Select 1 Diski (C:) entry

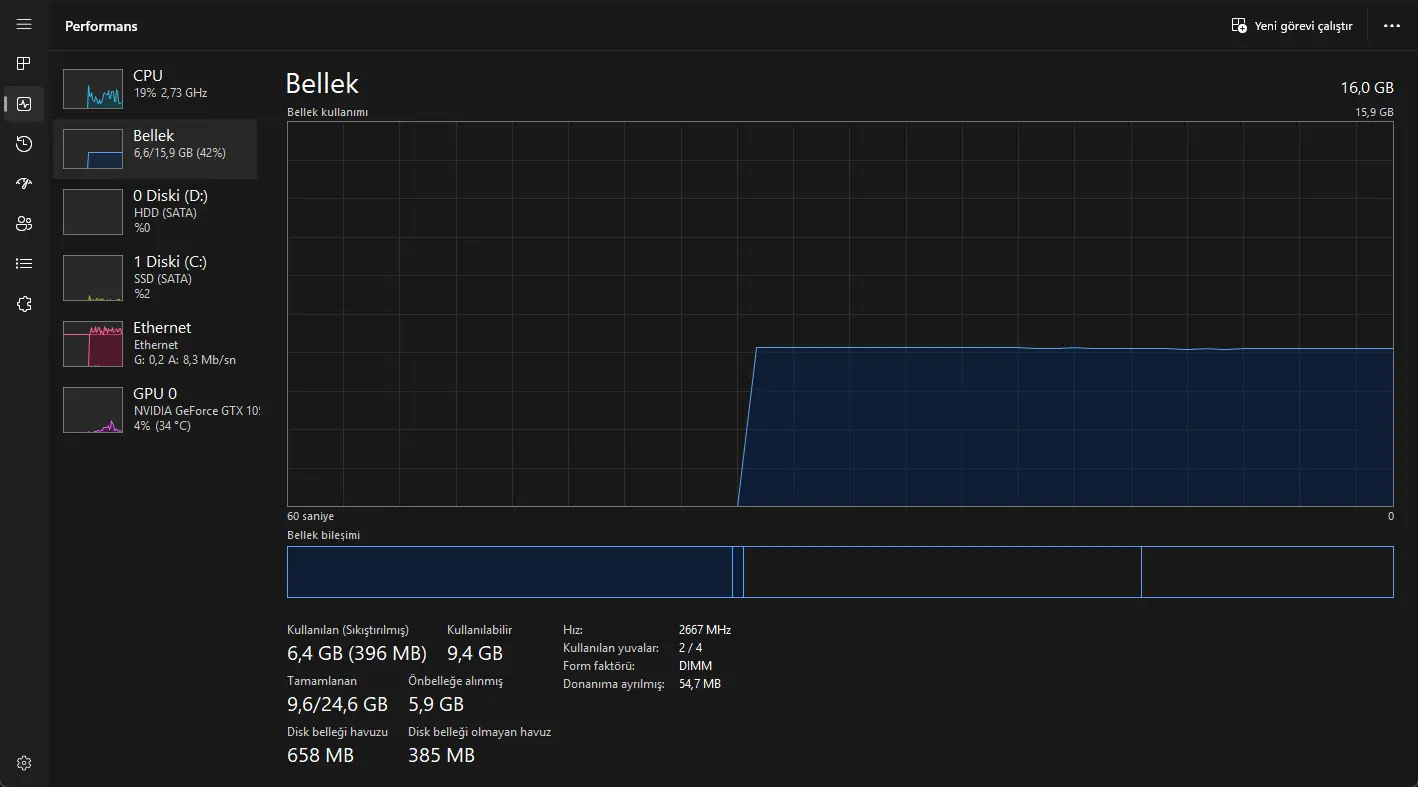point(155,277)
